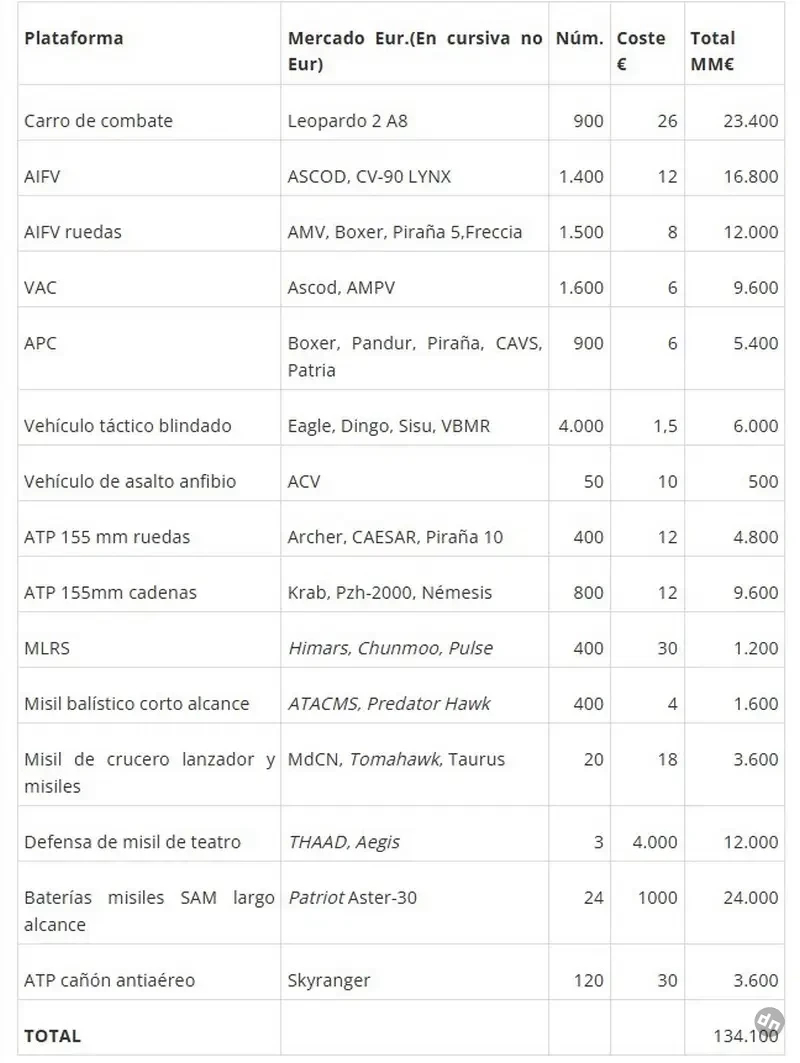Select the ATP 155mm cadenas row label
Viewport: 800px width, 1063px height.
click(110, 593)
